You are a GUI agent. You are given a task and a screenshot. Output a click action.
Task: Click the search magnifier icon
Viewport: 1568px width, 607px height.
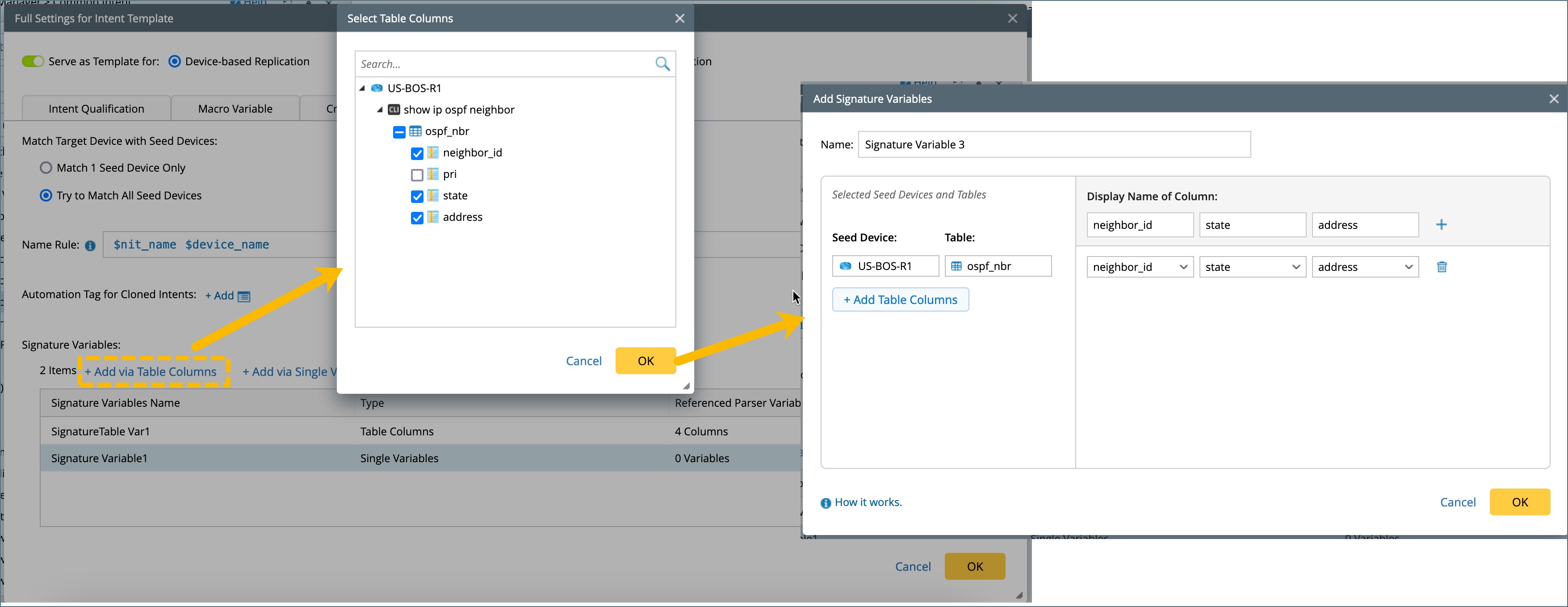point(662,64)
